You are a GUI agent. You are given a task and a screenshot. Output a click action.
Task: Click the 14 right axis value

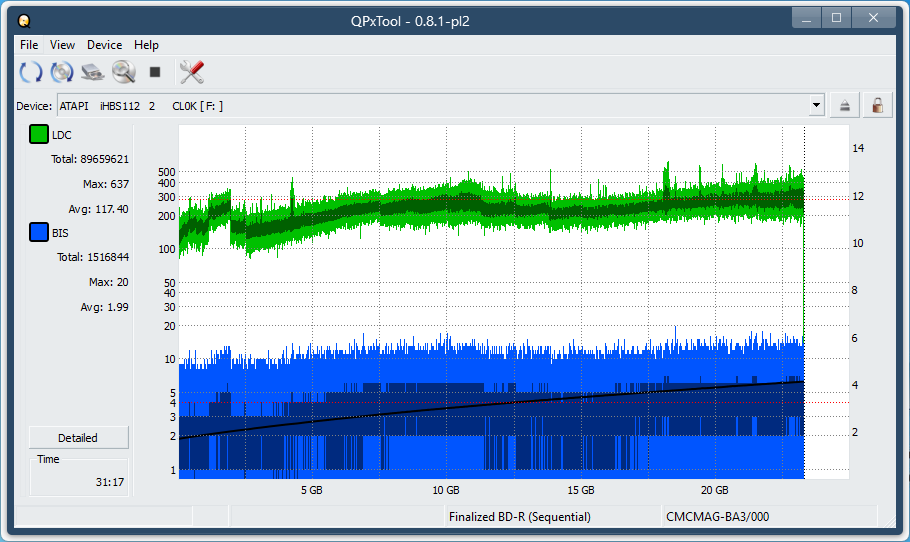coord(858,149)
